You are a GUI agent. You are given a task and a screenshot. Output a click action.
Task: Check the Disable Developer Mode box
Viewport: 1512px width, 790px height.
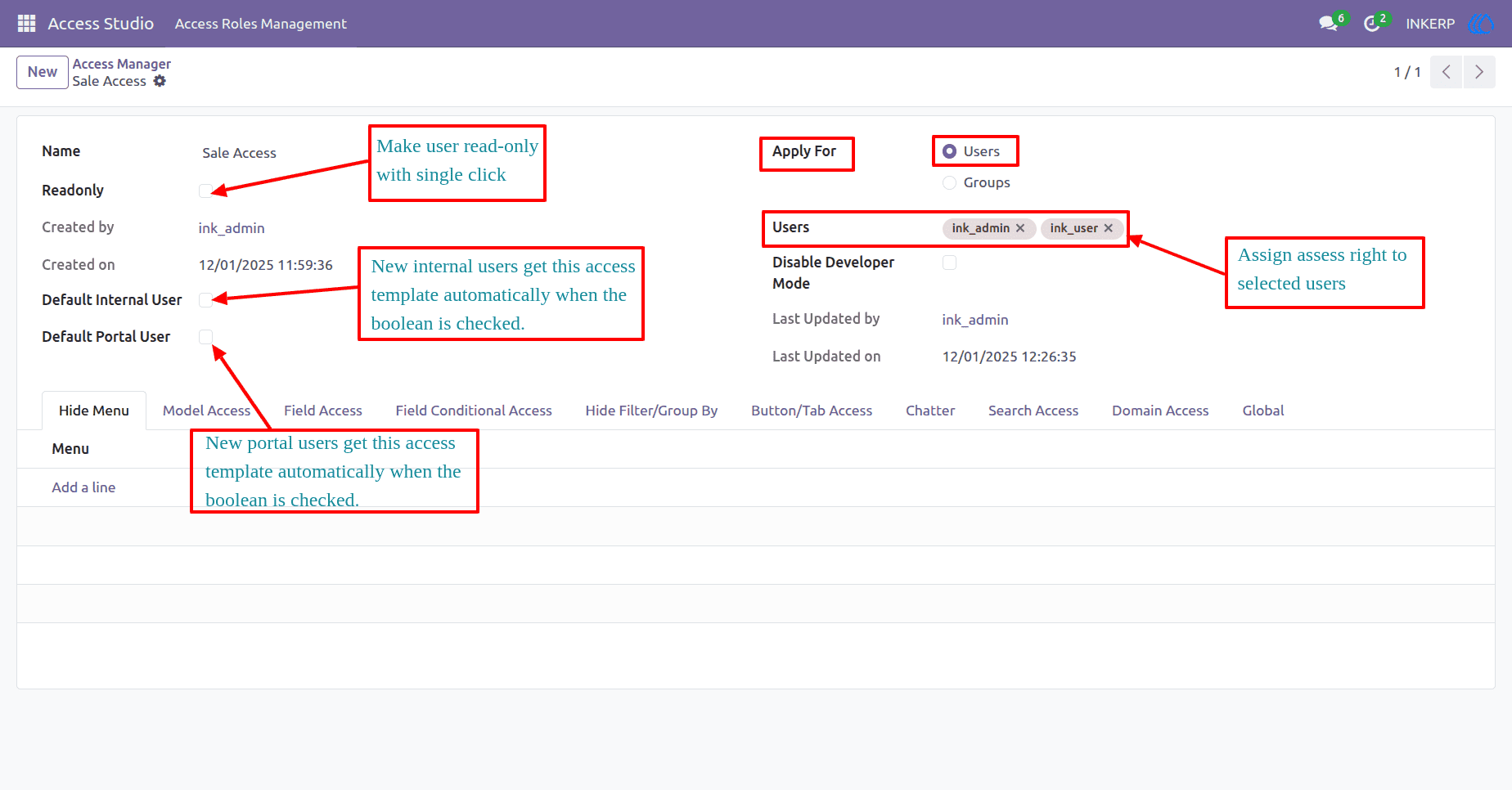click(x=949, y=263)
